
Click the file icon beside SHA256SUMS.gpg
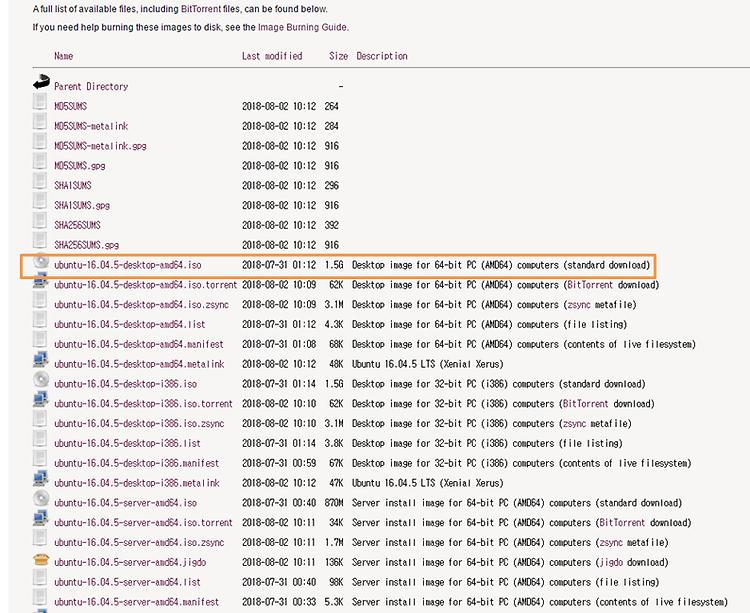click(40, 241)
